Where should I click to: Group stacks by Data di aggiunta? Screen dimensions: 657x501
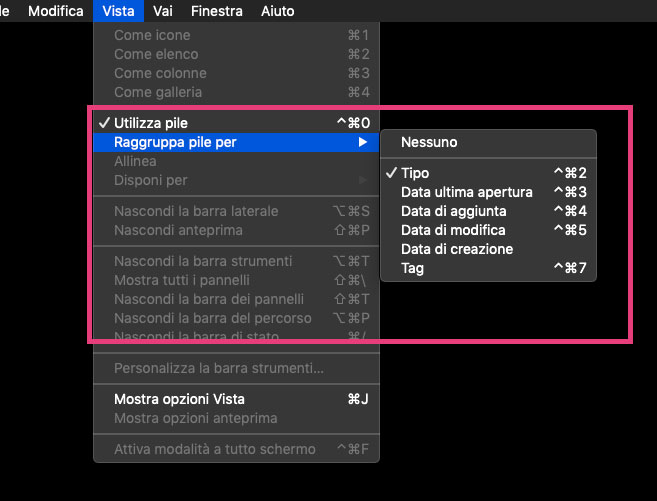point(453,211)
